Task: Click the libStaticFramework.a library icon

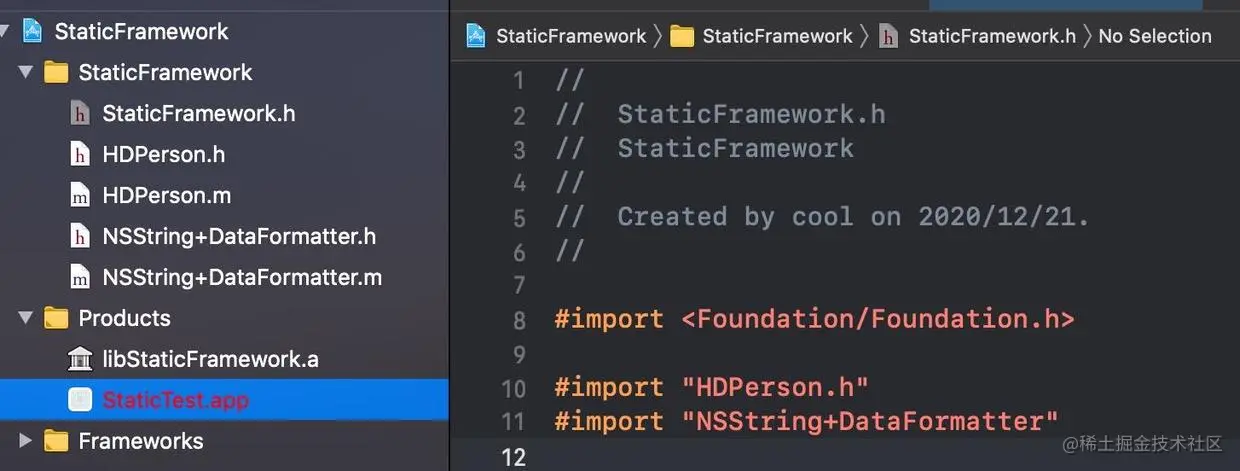Action: click(80, 359)
